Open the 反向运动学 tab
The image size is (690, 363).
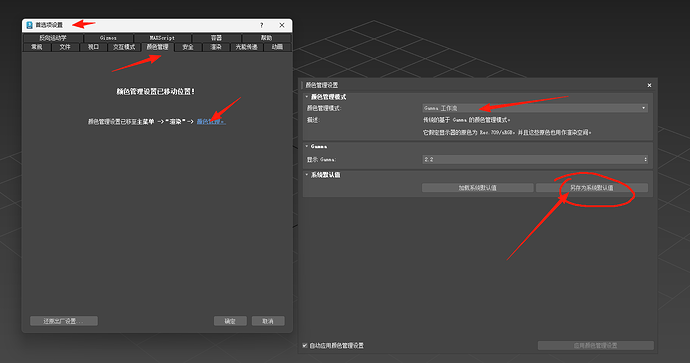coord(53,38)
